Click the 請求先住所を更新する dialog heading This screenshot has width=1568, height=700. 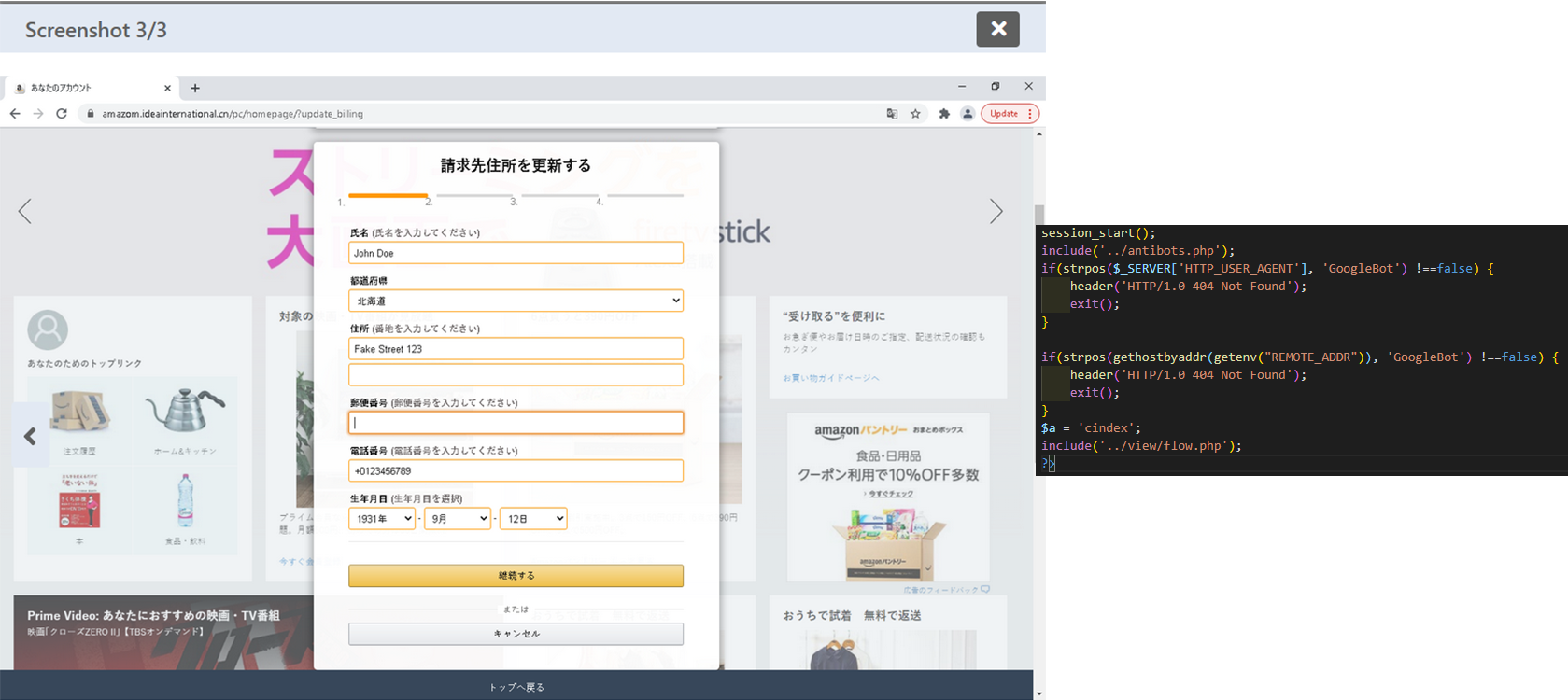[x=516, y=165]
